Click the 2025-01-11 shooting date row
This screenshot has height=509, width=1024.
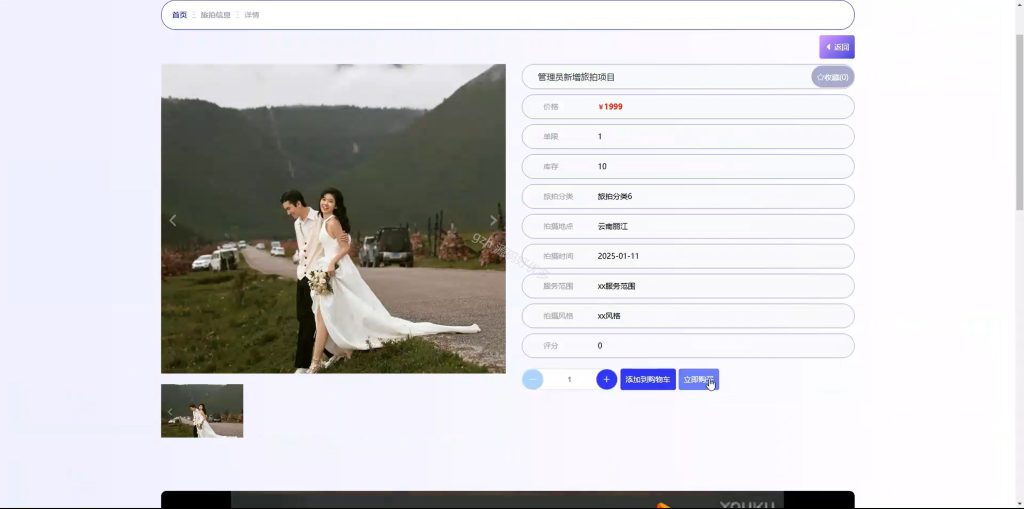click(x=688, y=256)
